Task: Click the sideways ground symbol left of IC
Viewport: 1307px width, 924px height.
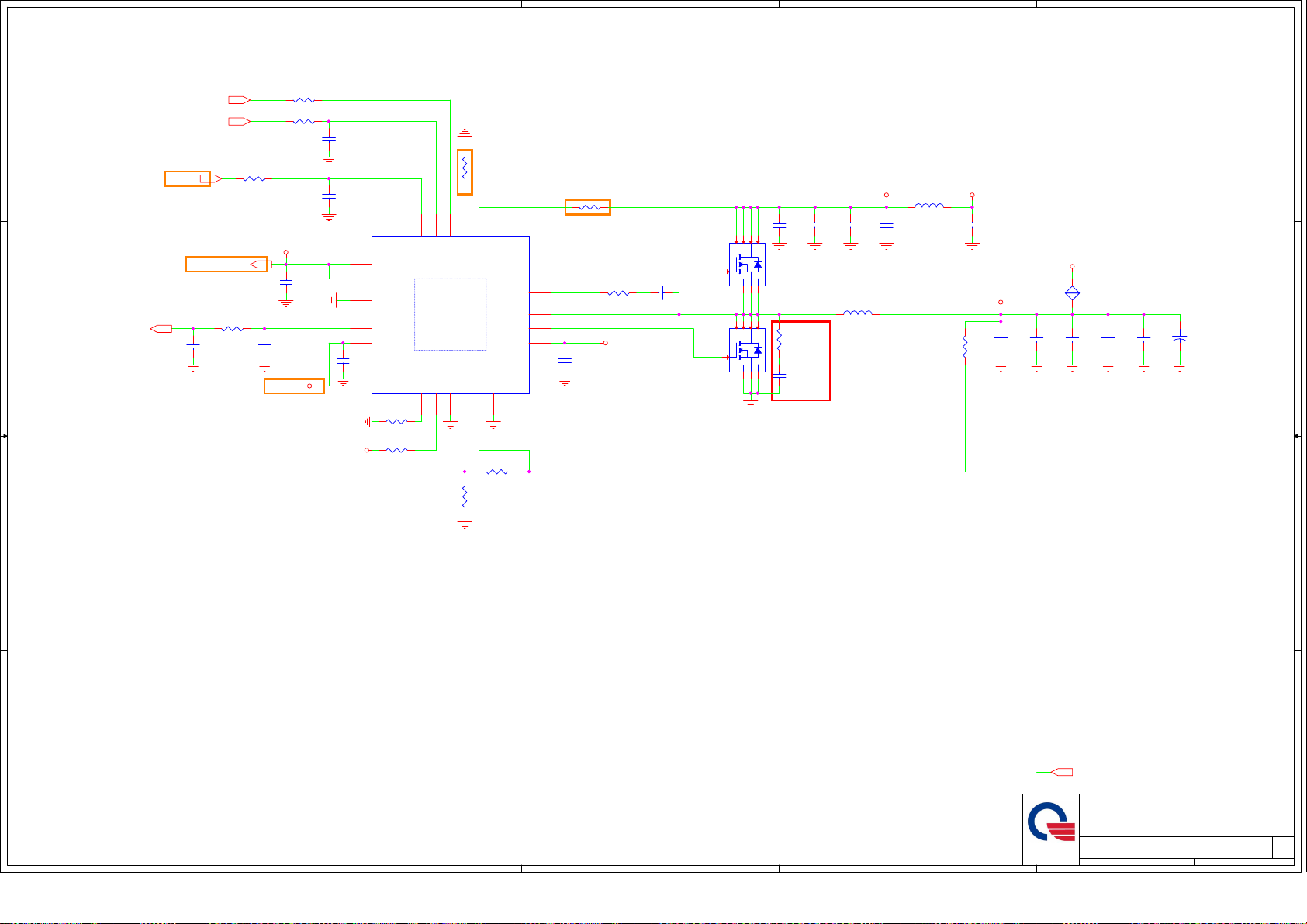Action: pos(334,300)
